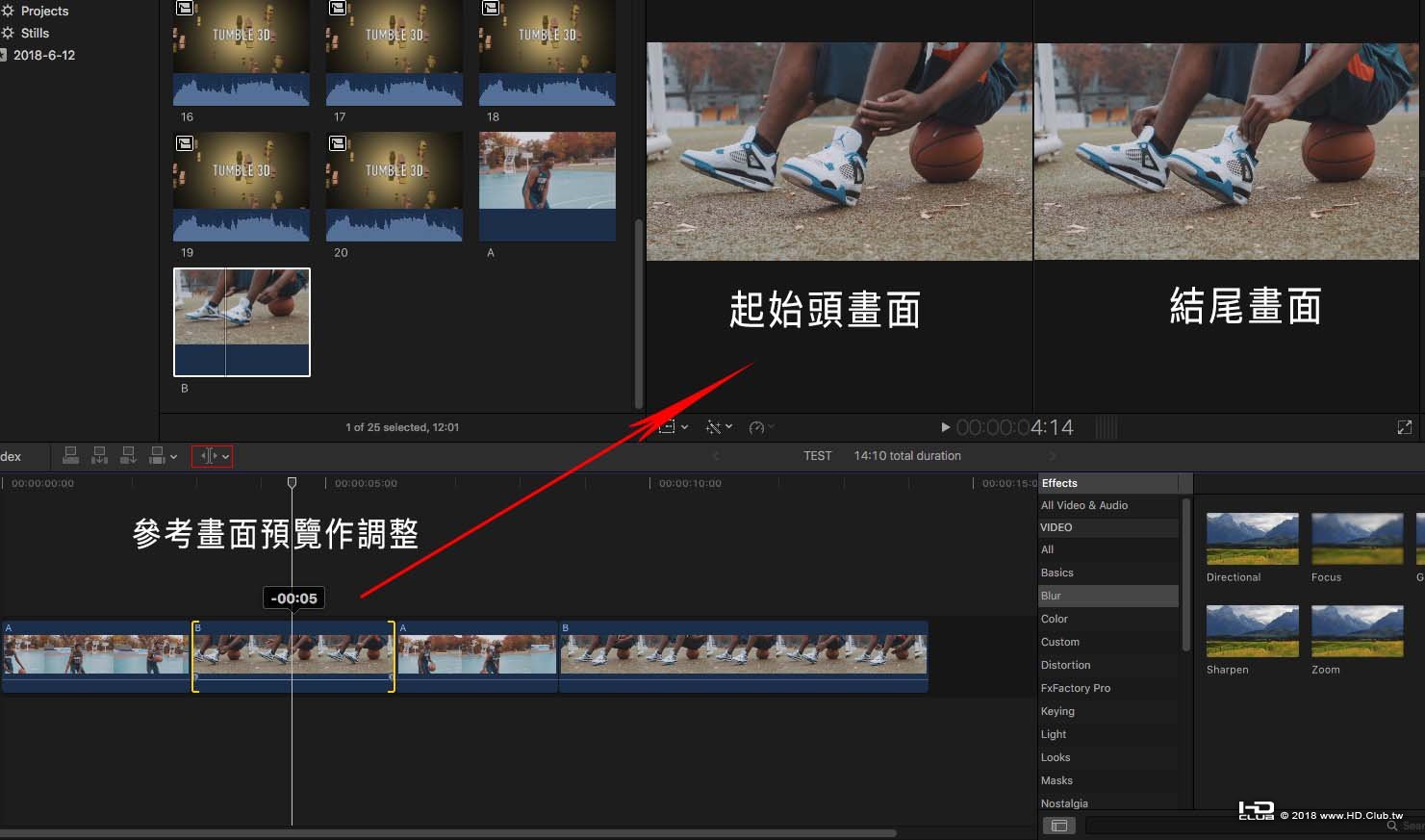Open the edit source media dropdown arrow

(x=173, y=457)
